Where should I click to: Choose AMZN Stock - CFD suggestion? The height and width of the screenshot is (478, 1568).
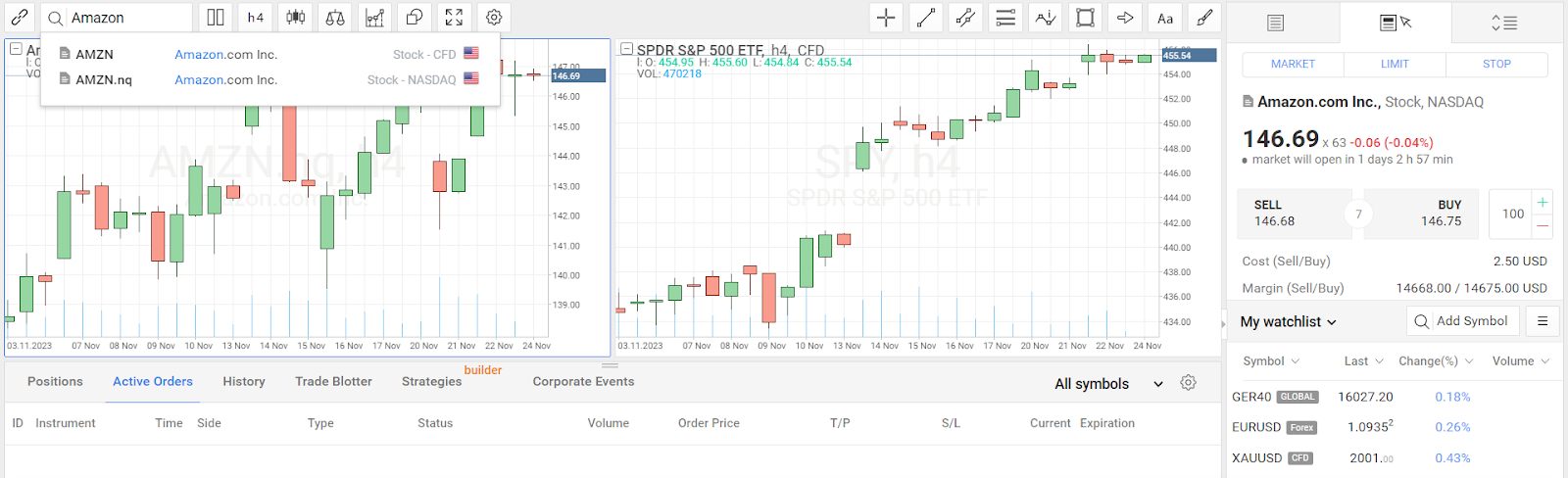(x=269, y=54)
